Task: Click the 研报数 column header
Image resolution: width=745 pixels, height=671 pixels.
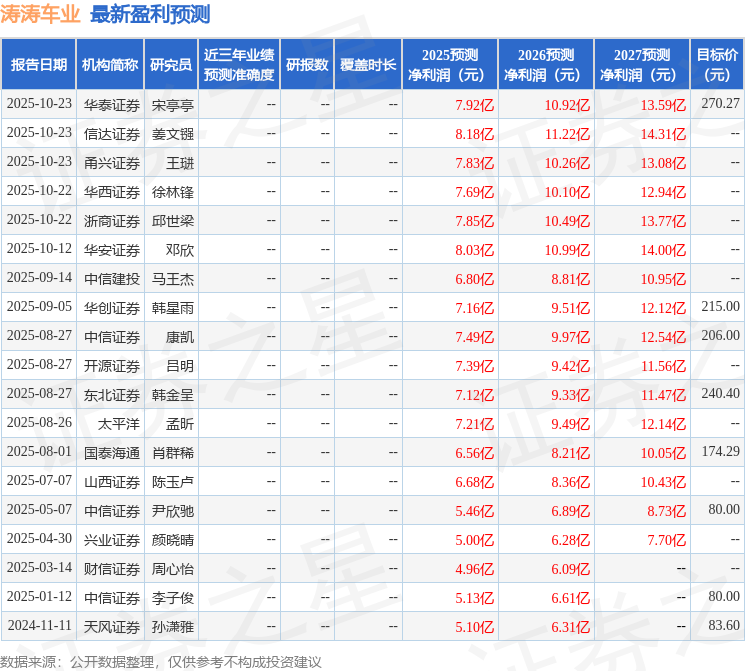Action: coord(307,65)
